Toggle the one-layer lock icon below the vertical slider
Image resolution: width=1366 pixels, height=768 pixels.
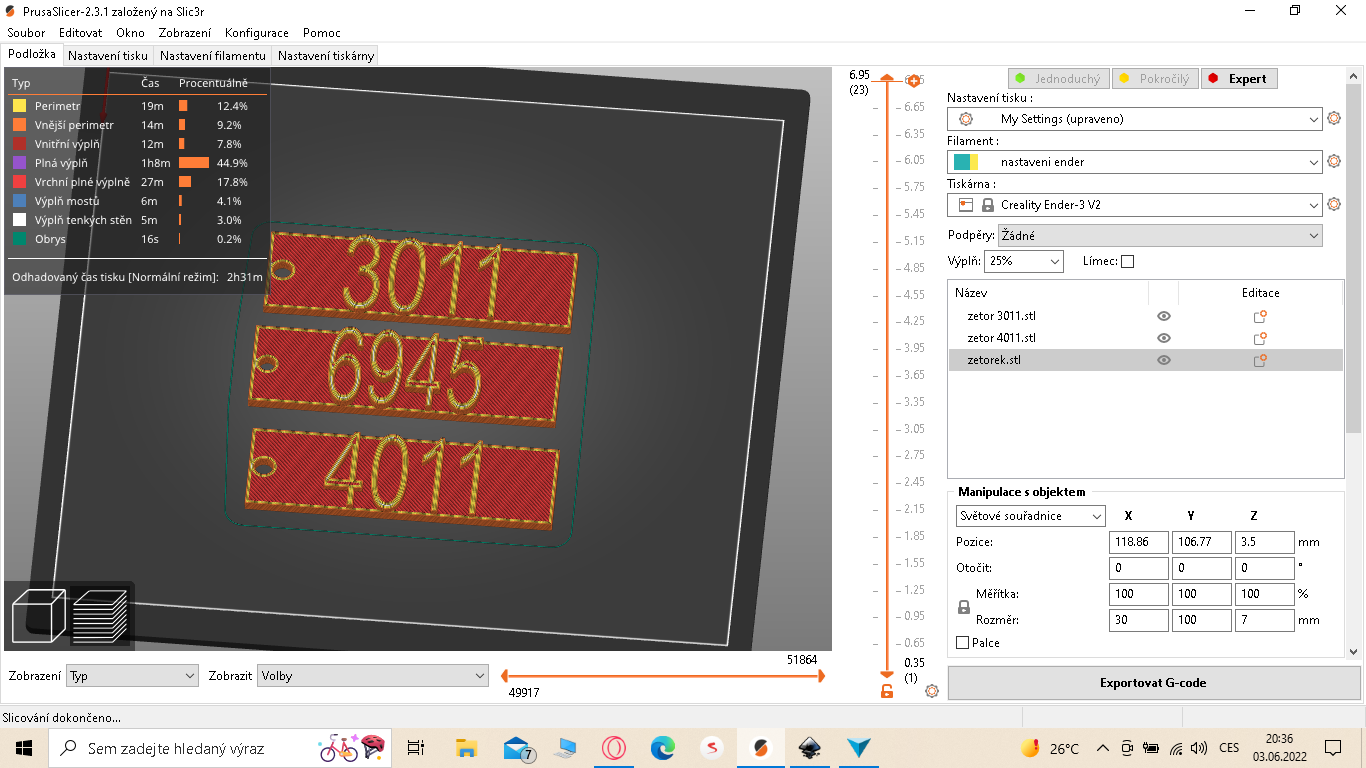pos(886,691)
